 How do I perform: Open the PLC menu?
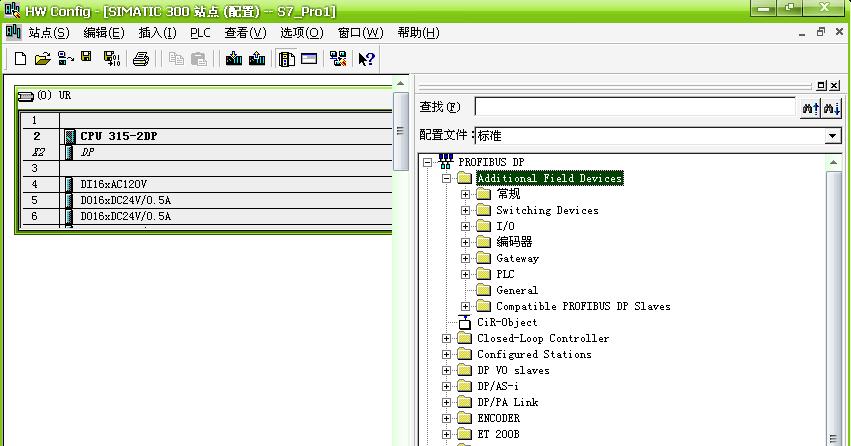pos(200,33)
